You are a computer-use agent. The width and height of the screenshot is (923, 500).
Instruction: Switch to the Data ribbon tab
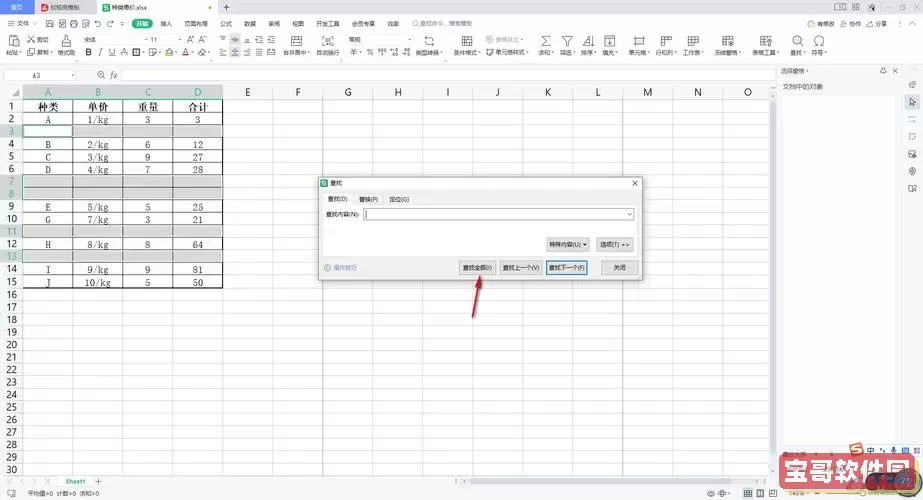(x=250, y=24)
